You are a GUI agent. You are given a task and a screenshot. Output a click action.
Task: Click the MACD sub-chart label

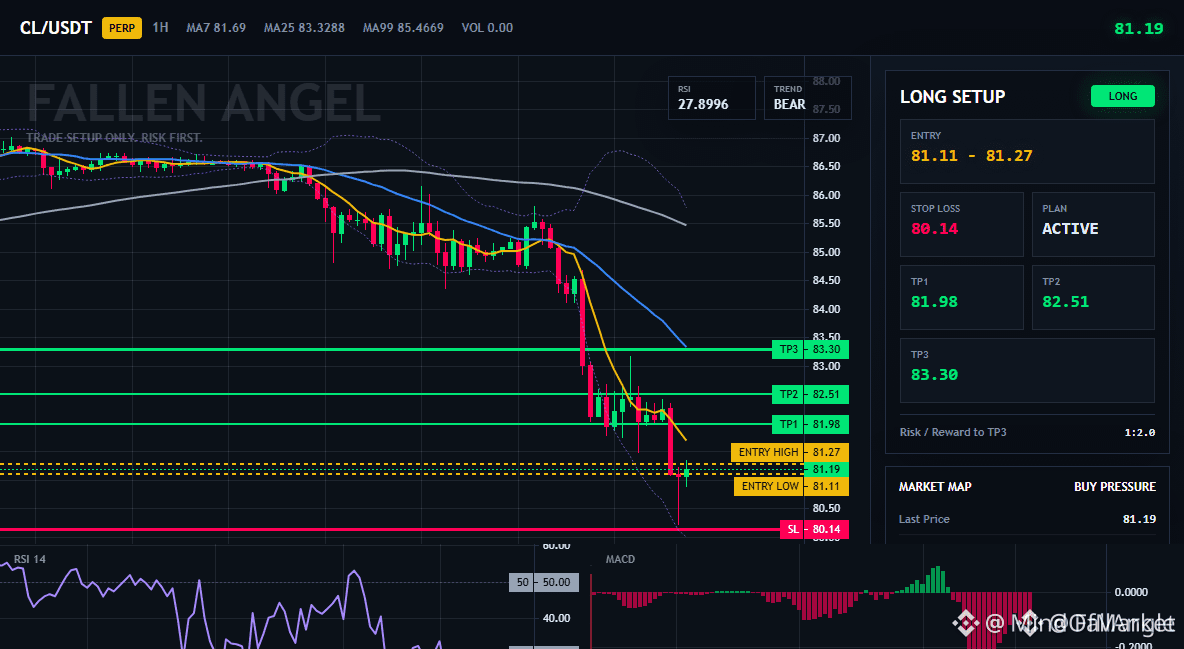coord(620,559)
